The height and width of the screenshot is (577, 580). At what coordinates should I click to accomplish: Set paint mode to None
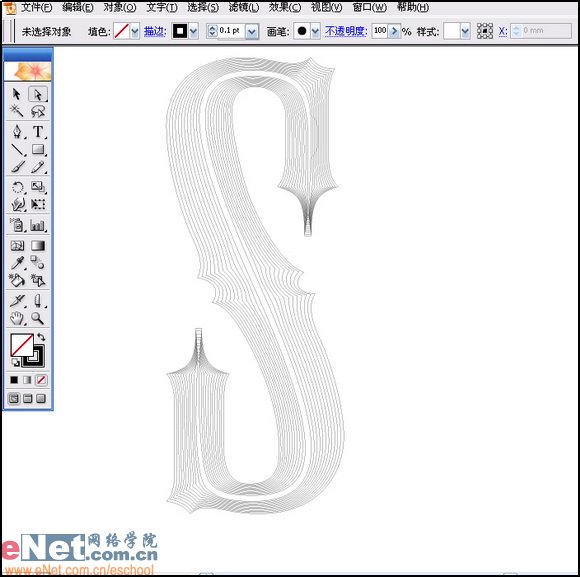click(41, 380)
